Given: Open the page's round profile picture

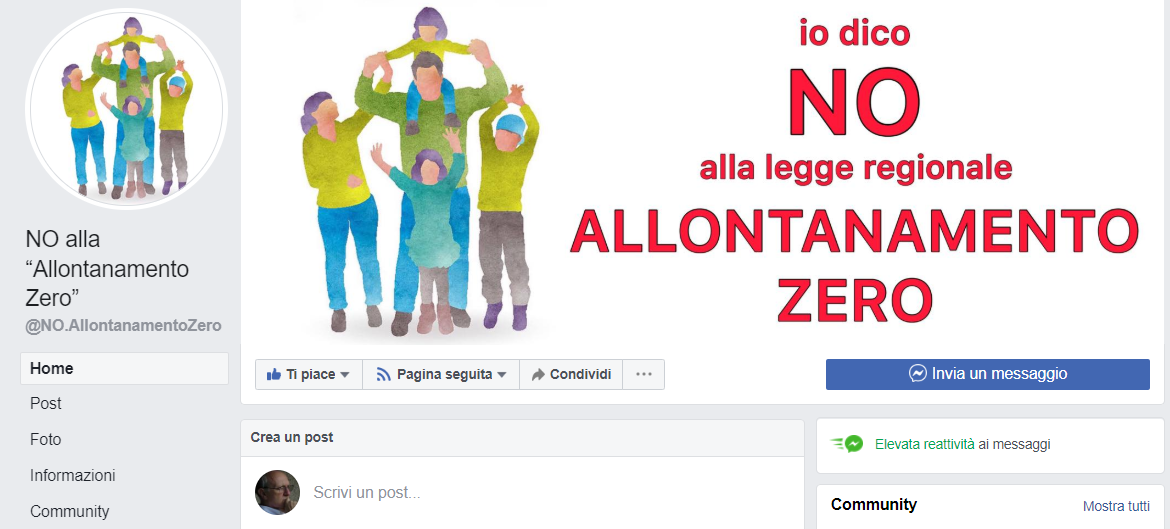Looking at the screenshot, I should 126,109.
